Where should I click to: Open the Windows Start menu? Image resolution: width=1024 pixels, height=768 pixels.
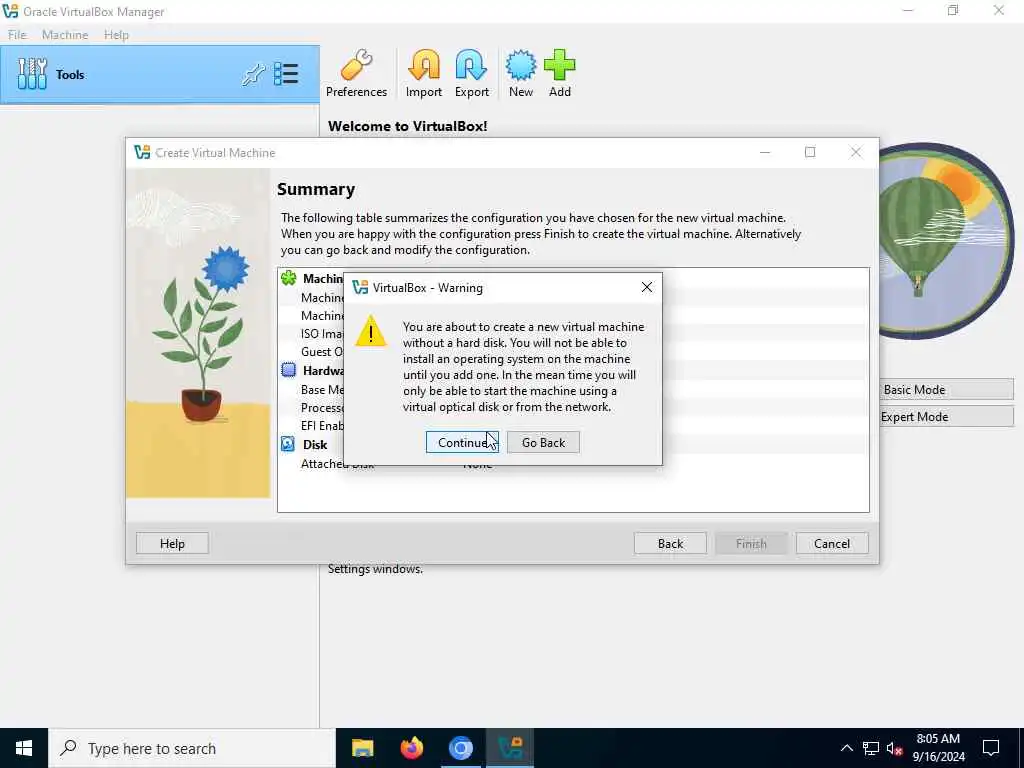coord(24,748)
